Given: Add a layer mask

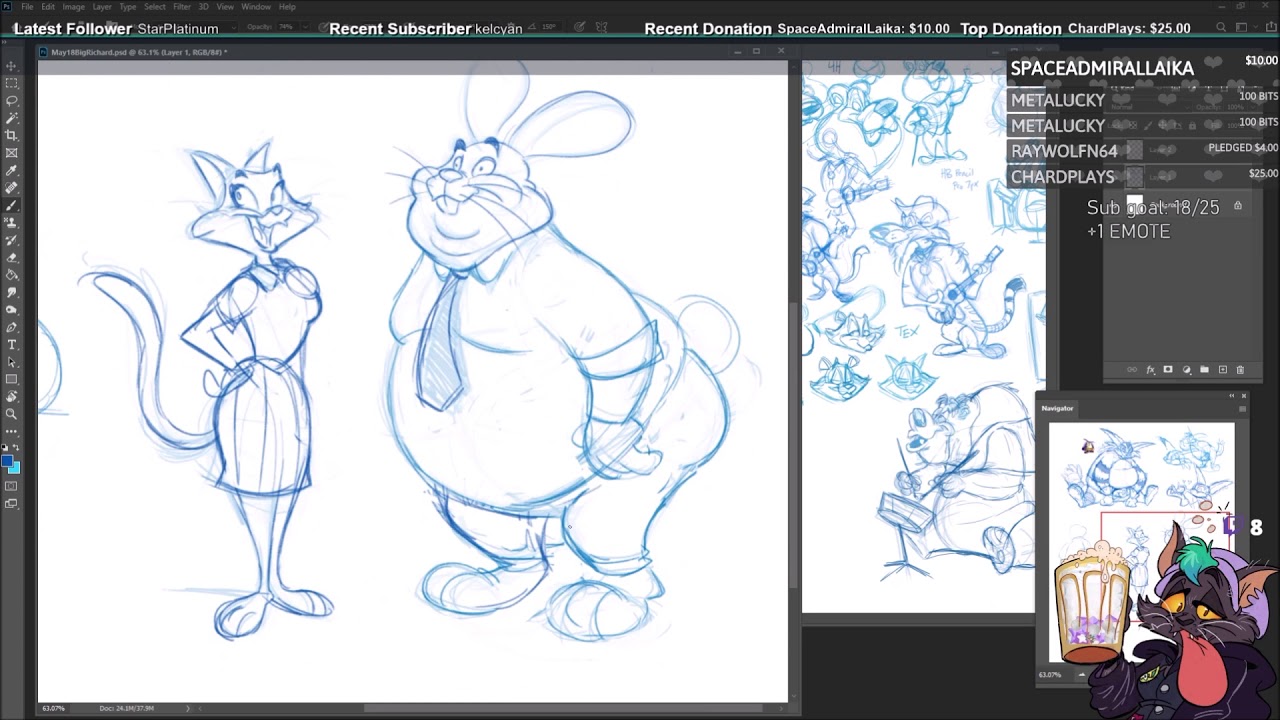Looking at the screenshot, I should click(1168, 370).
